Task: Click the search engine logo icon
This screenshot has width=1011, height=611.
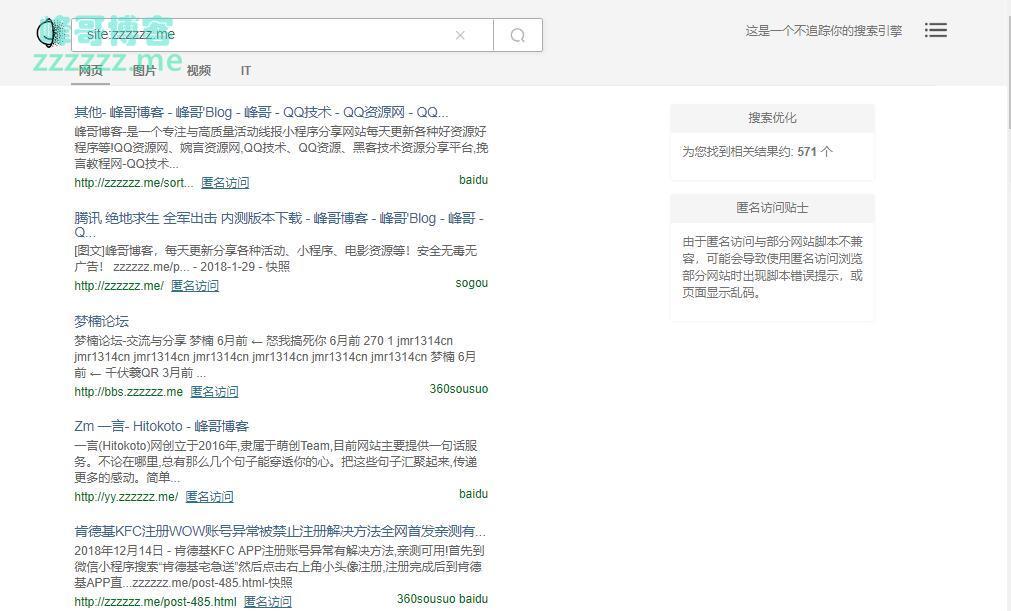Action: tap(48, 33)
